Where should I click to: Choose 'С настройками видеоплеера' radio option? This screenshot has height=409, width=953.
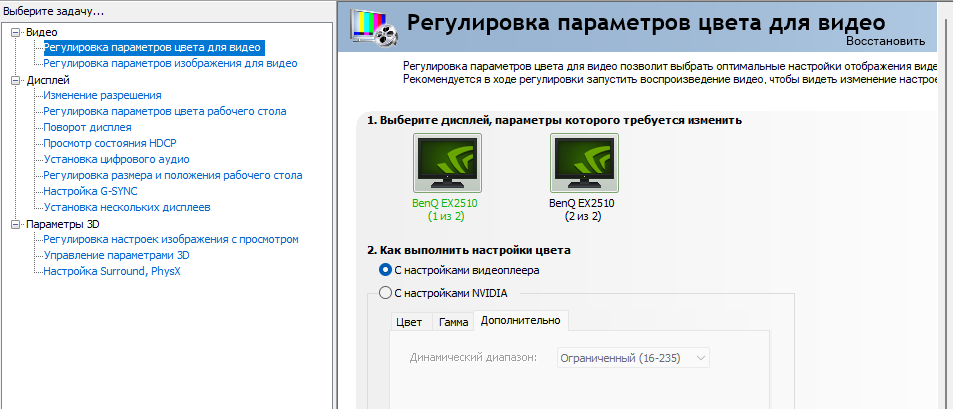click(x=386, y=270)
